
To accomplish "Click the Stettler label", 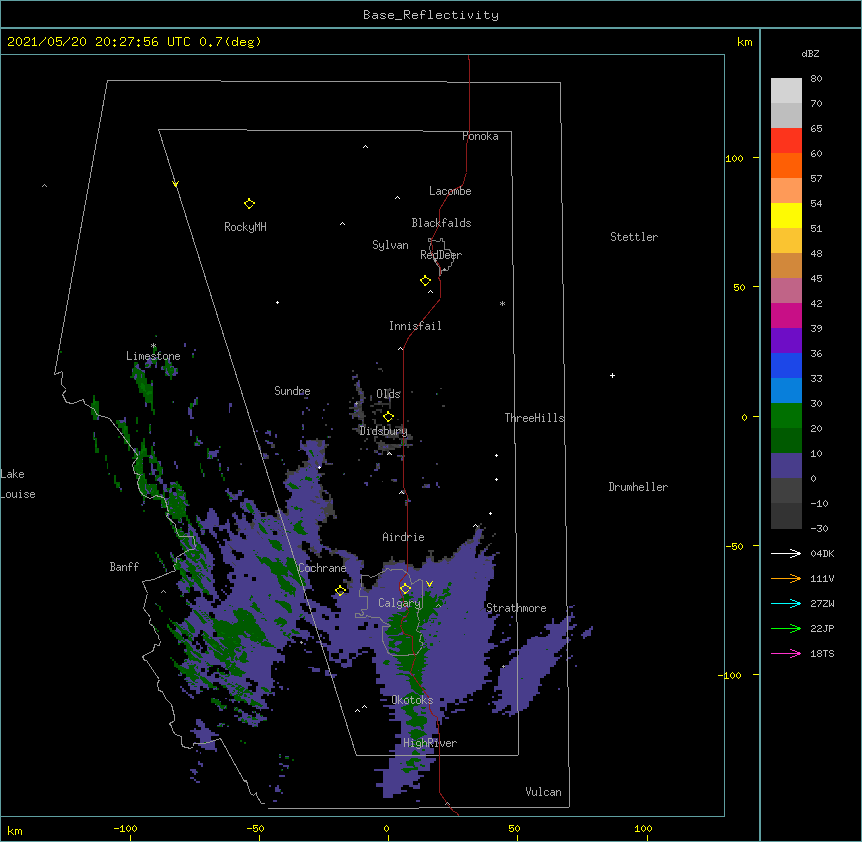I will coord(634,237).
